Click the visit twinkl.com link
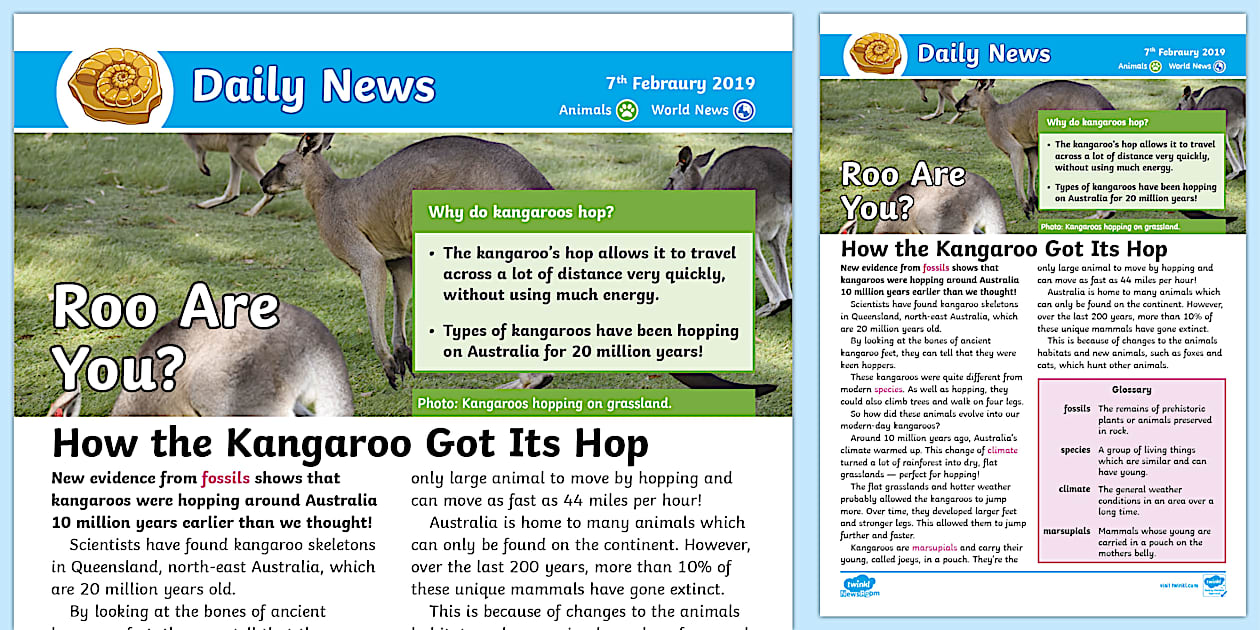 [x=1178, y=585]
